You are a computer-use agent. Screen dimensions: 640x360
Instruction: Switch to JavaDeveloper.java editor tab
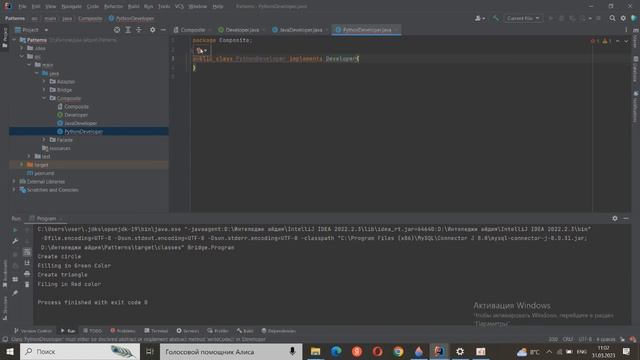click(x=300, y=30)
